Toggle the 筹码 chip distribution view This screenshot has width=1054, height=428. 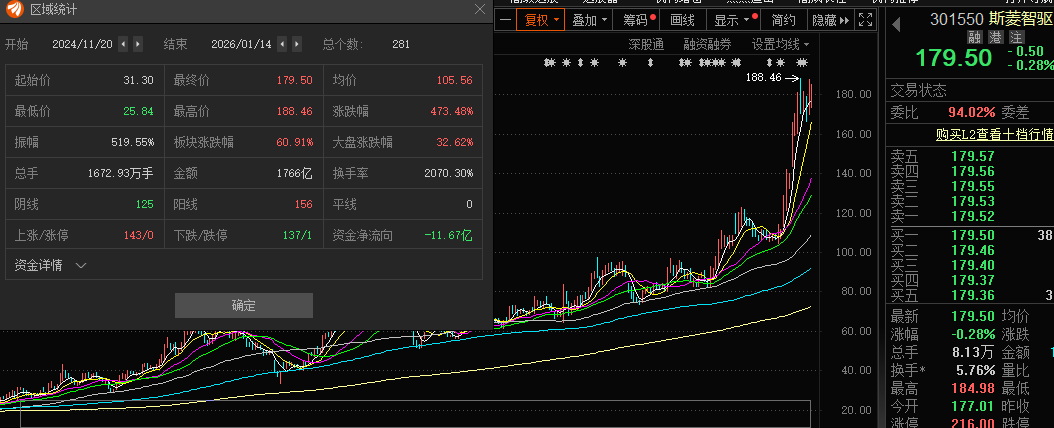pos(636,20)
